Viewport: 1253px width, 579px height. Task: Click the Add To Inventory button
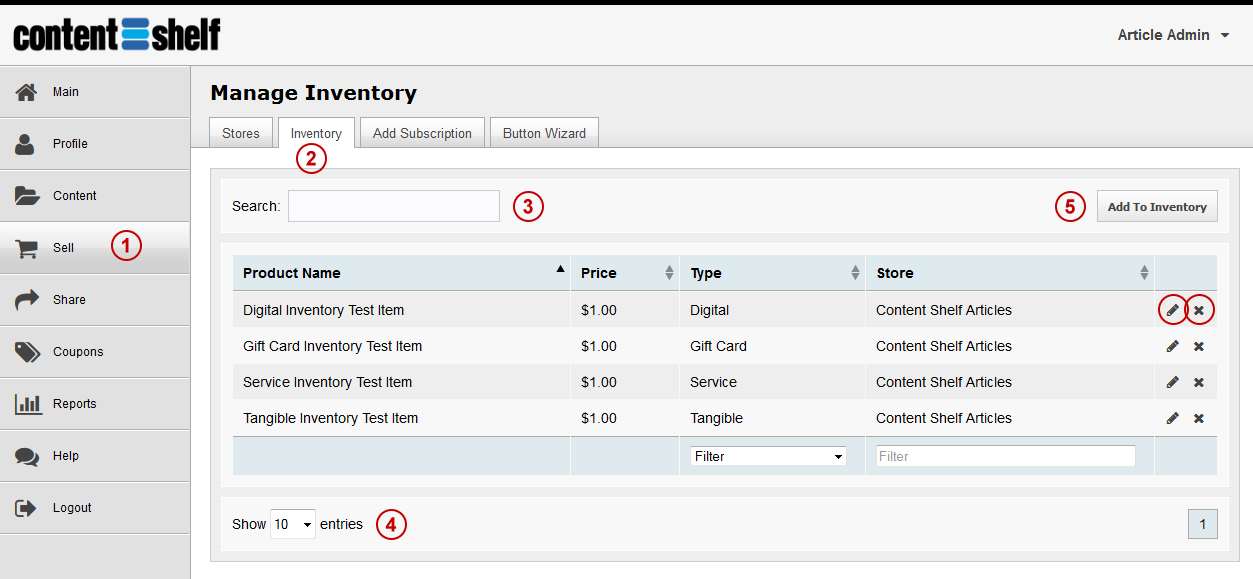pyautogui.click(x=1157, y=207)
